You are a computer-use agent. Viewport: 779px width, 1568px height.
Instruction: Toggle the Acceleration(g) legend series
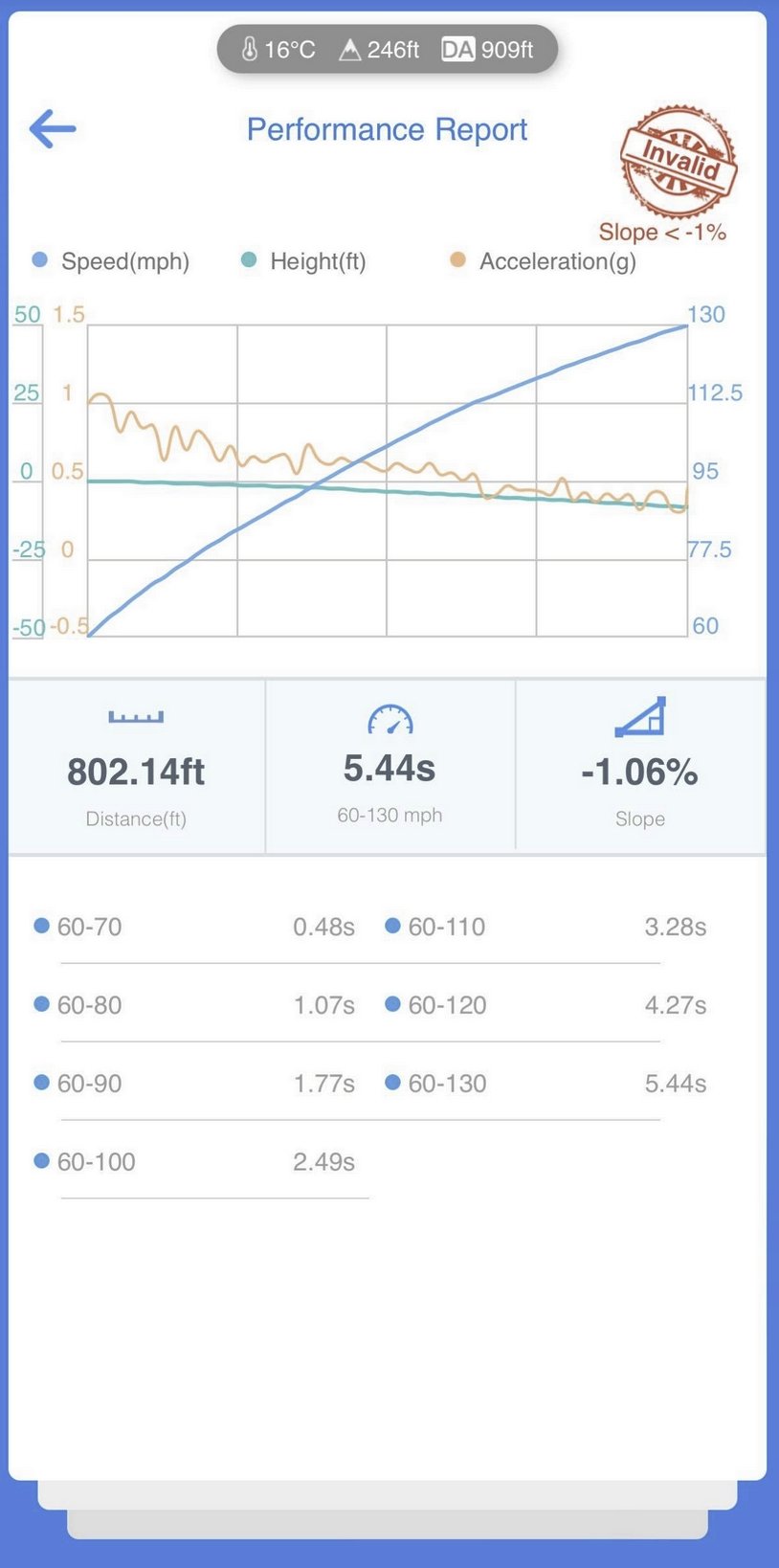(544, 261)
